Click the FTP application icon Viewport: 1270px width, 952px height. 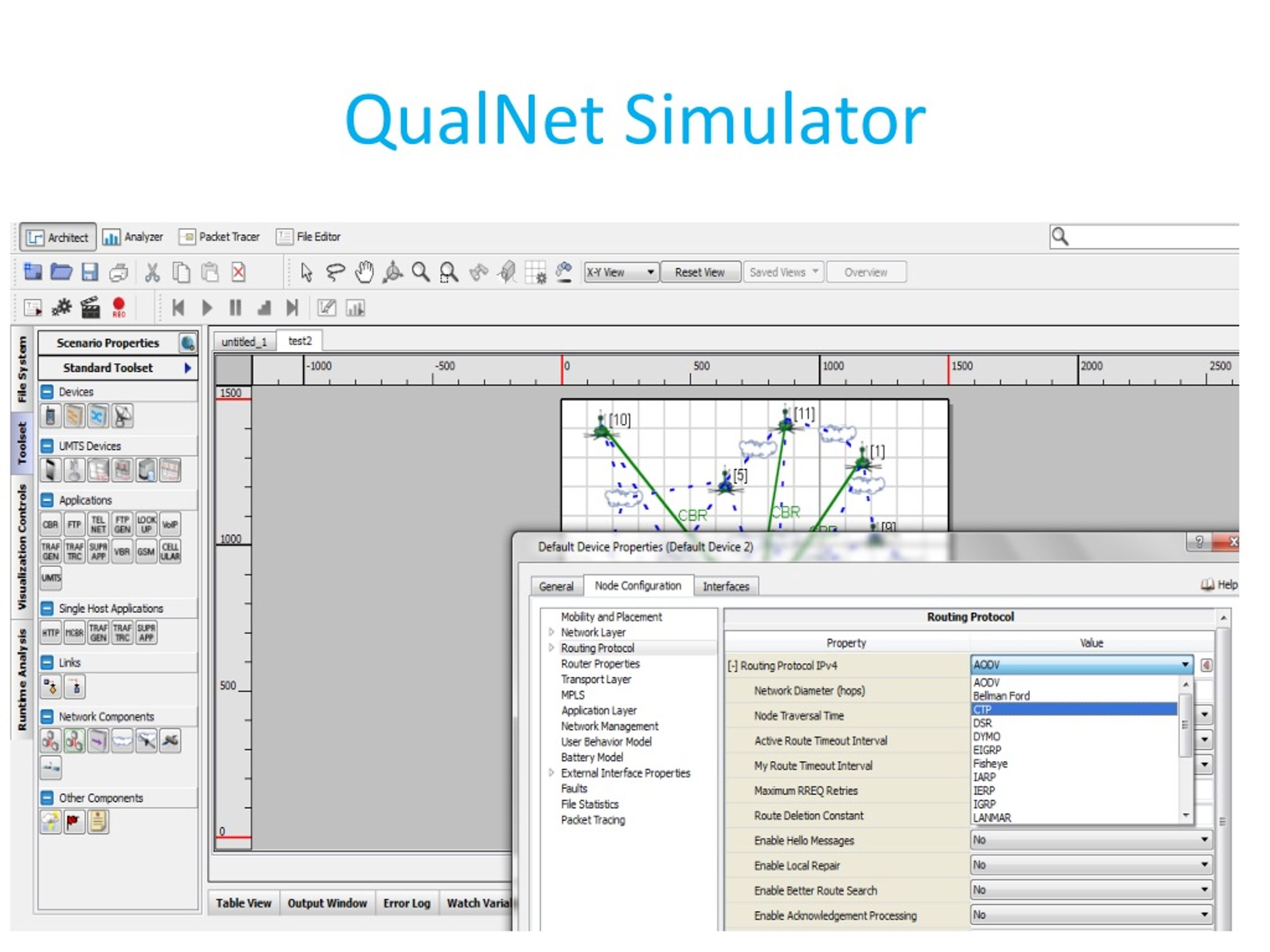(x=74, y=525)
